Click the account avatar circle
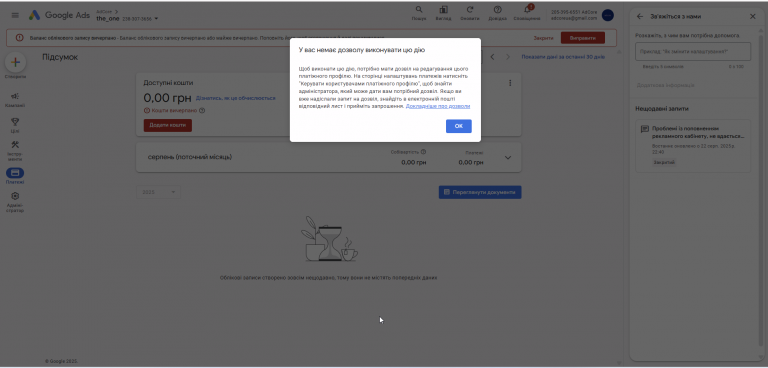Screen dimensions: 768x368 [607, 15]
